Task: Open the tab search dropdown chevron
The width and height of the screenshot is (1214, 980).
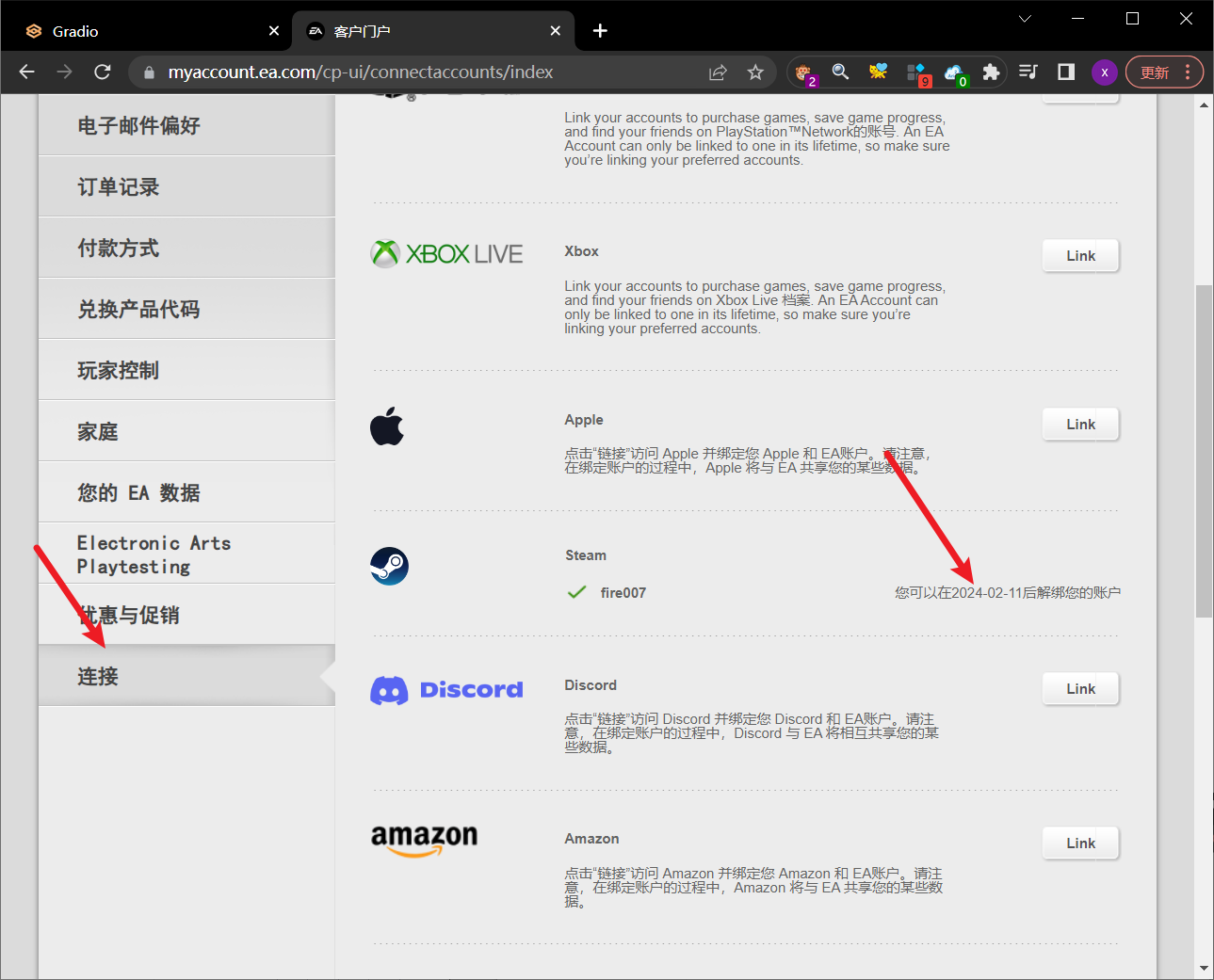Action: click(x=1025, y=18)
